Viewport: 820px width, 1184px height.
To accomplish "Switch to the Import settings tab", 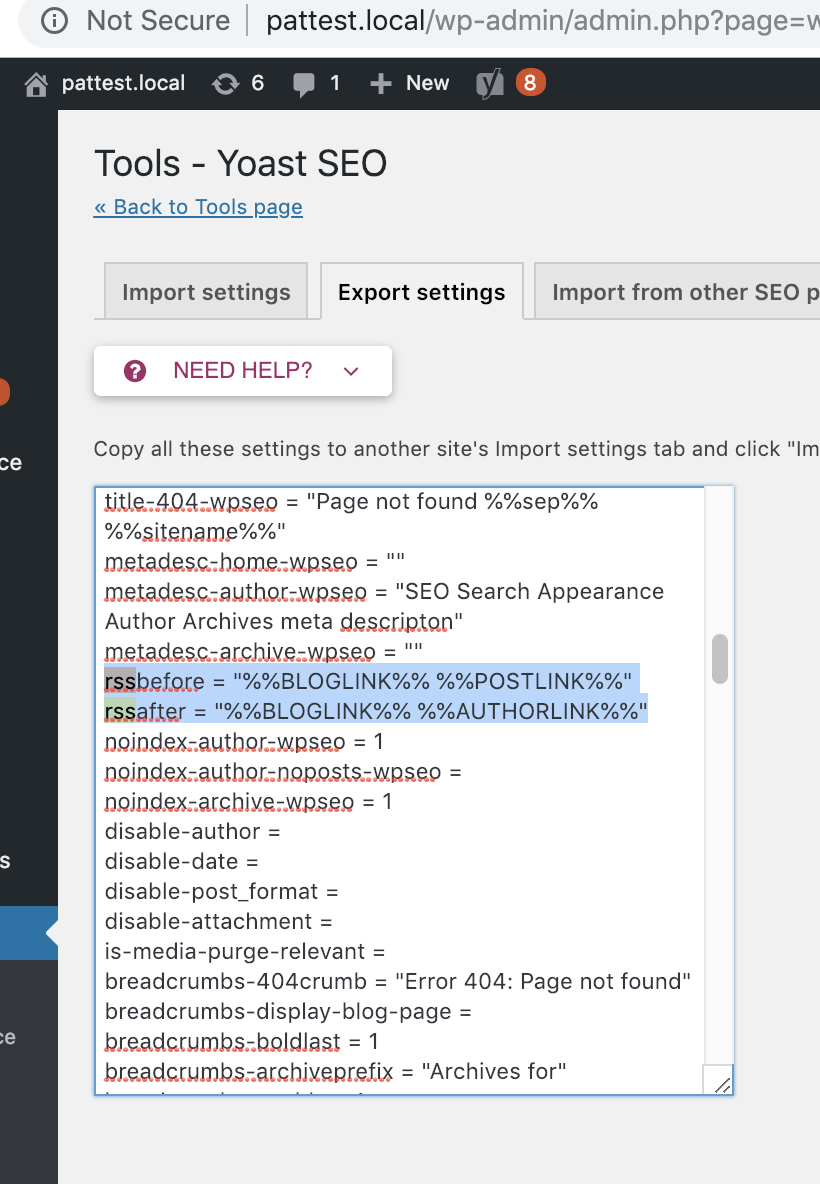I will (x=205, y=291).
